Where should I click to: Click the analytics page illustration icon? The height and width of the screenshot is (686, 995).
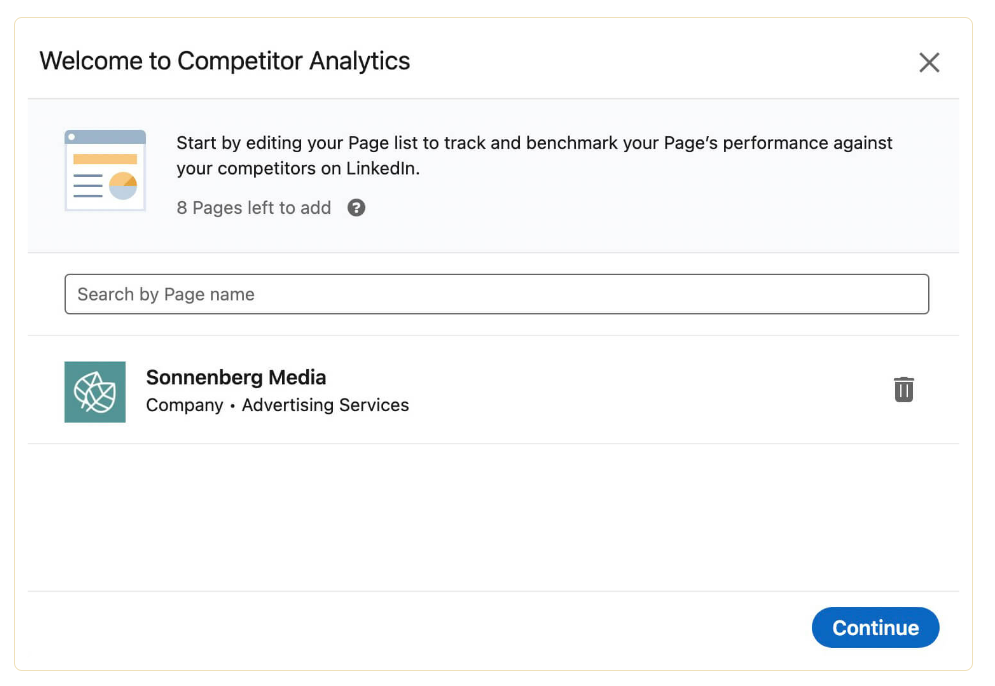[105, 170]
